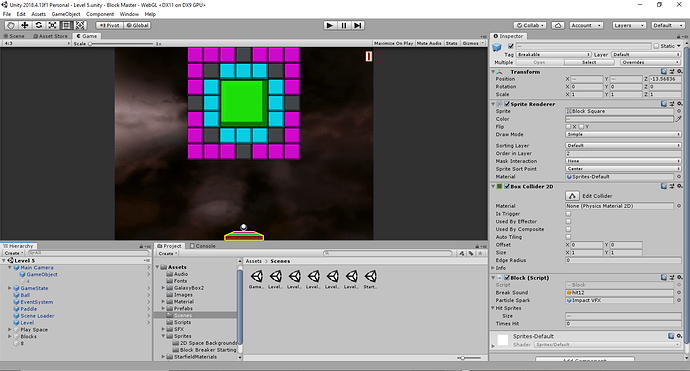
Task: Toggle GameObject active checkbox in Inspector
Action: pos(511,46)
